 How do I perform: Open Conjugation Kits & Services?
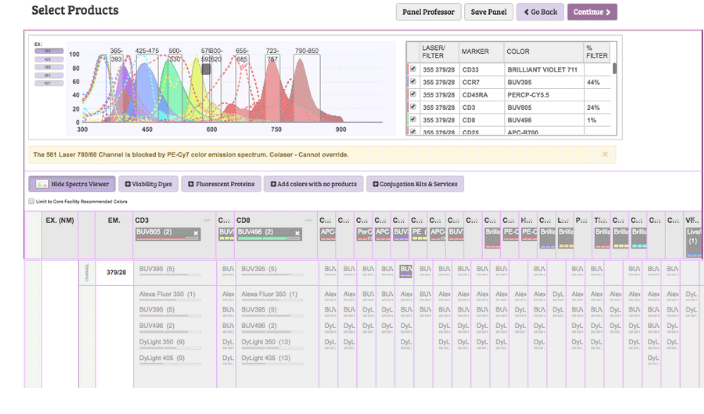[x=415, y=184]
